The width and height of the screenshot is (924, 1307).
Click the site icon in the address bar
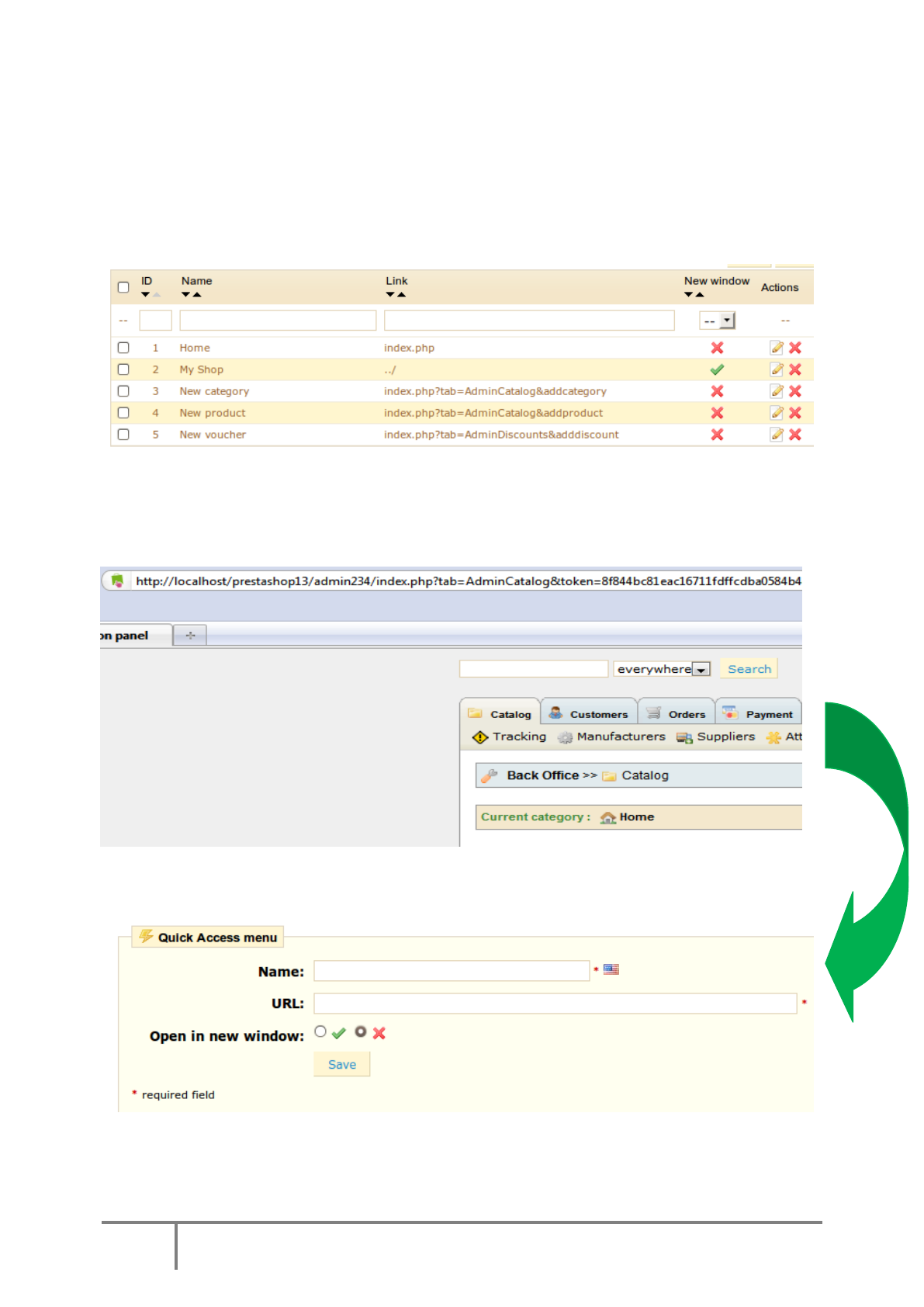pos(117,581)
